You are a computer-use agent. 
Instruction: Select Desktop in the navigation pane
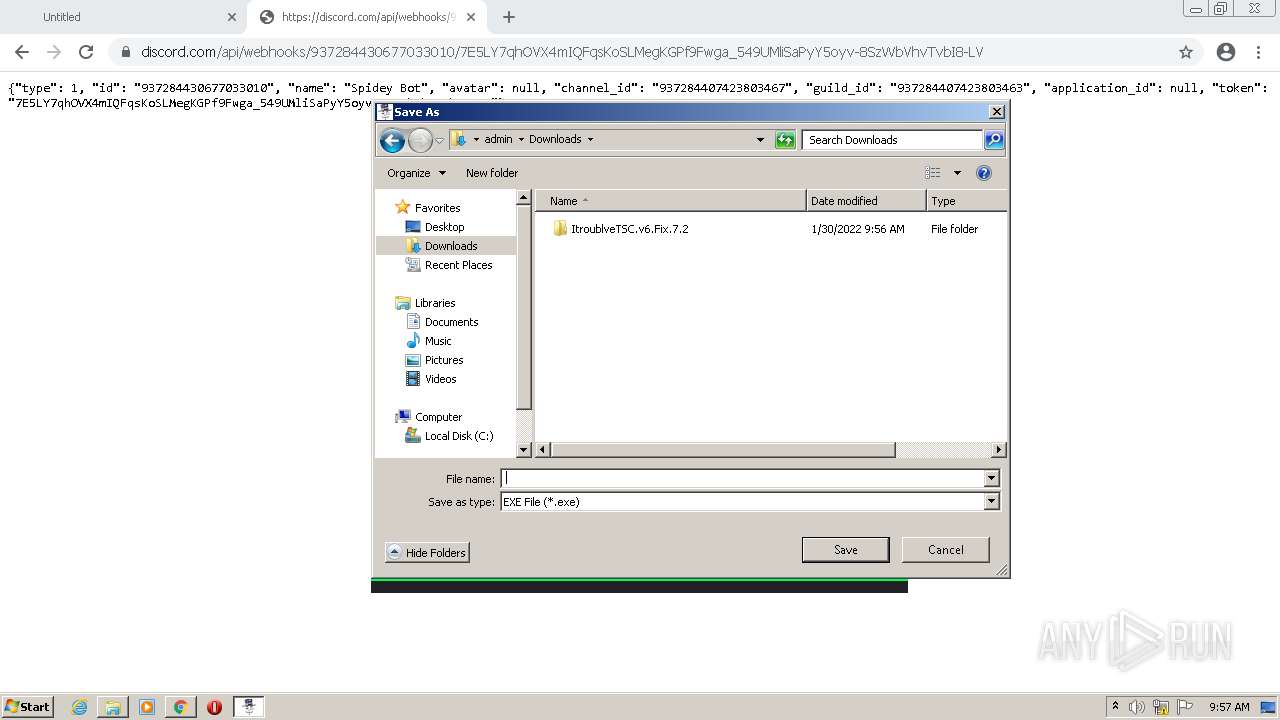444,227
